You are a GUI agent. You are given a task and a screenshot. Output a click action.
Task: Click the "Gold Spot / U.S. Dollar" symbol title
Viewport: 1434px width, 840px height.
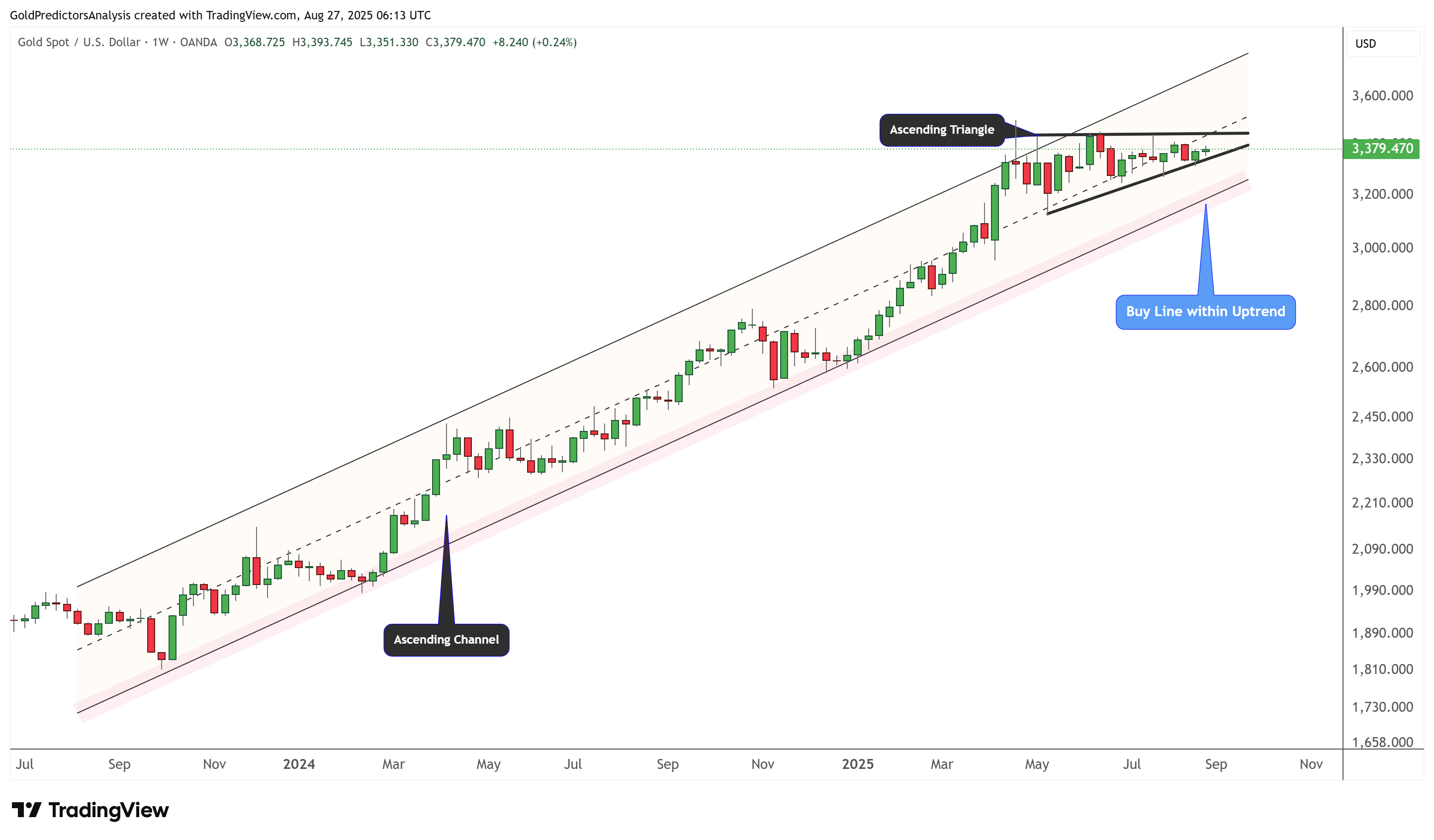79,42
